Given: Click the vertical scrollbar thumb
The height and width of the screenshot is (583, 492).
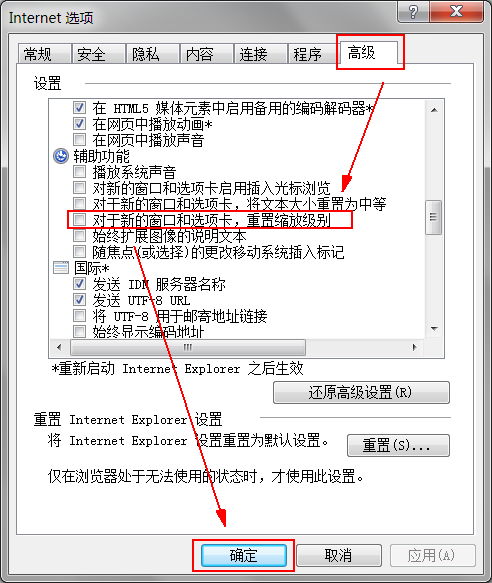Looking at the screenshot, I should (434, 217).
